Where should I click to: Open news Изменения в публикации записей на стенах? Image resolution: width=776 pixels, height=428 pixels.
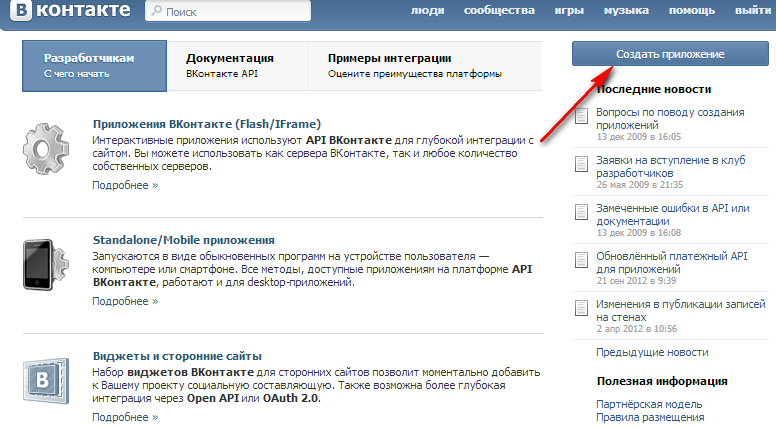tap(680, 311)
